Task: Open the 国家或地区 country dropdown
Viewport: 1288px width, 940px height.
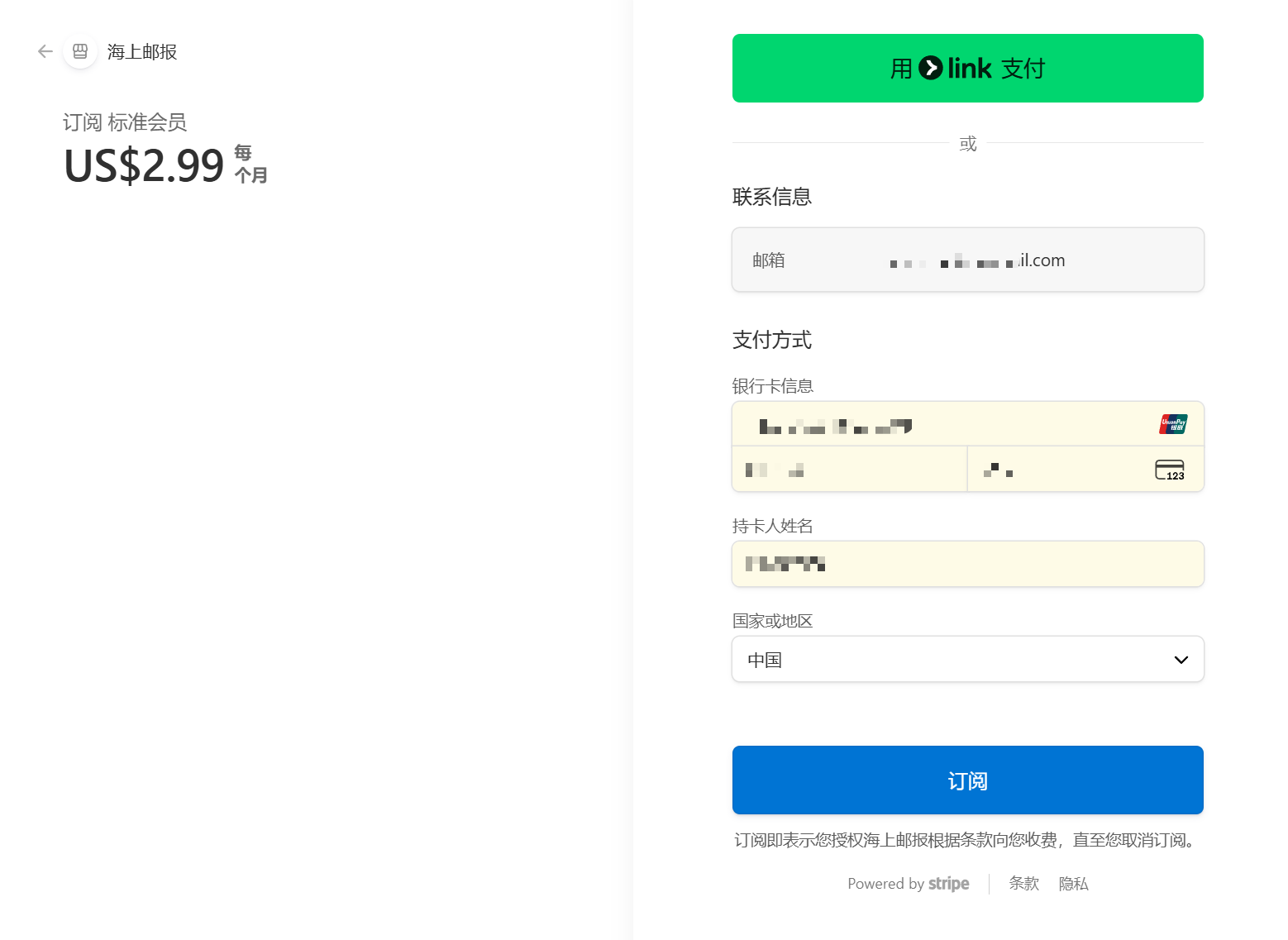Action: click(x=967, y=659)
